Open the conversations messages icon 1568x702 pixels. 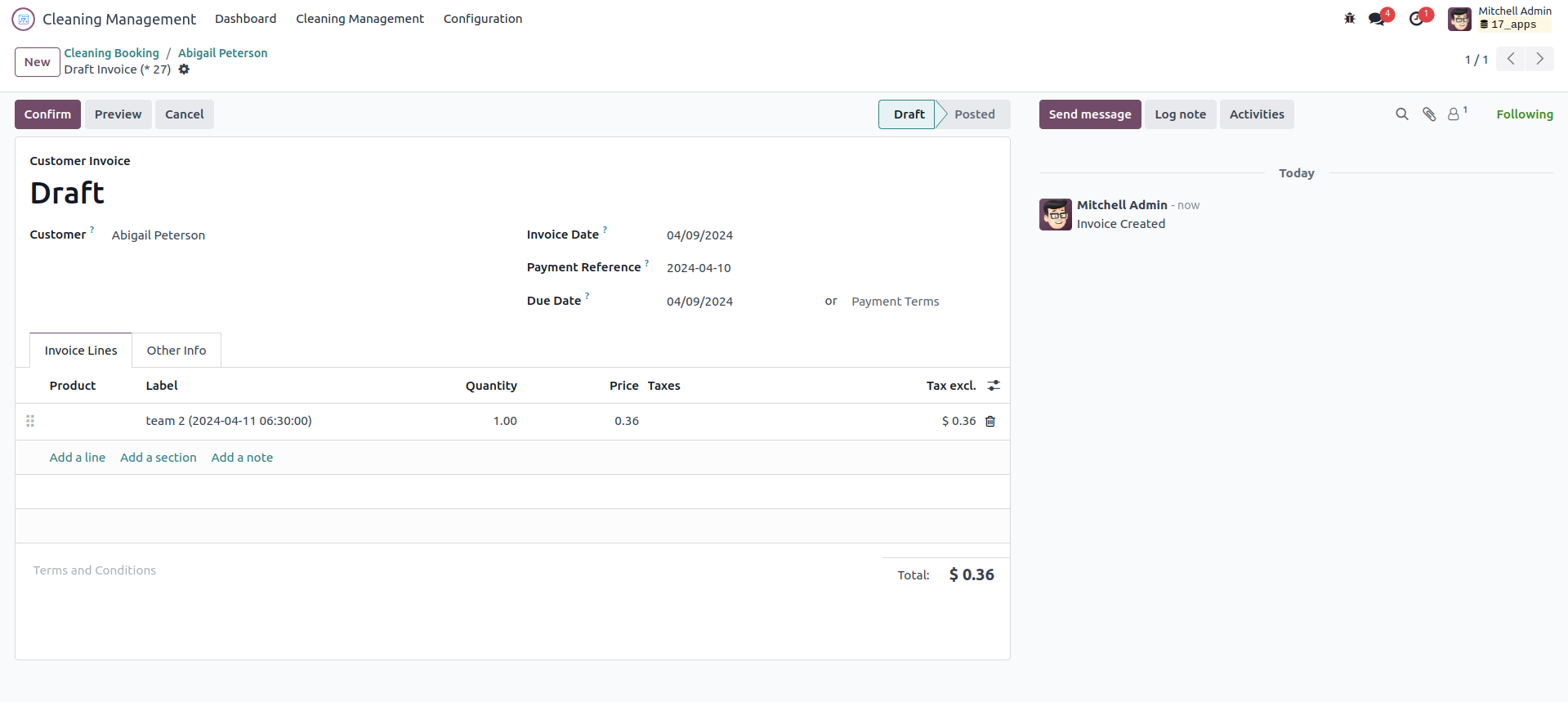tap(1378, 19)
